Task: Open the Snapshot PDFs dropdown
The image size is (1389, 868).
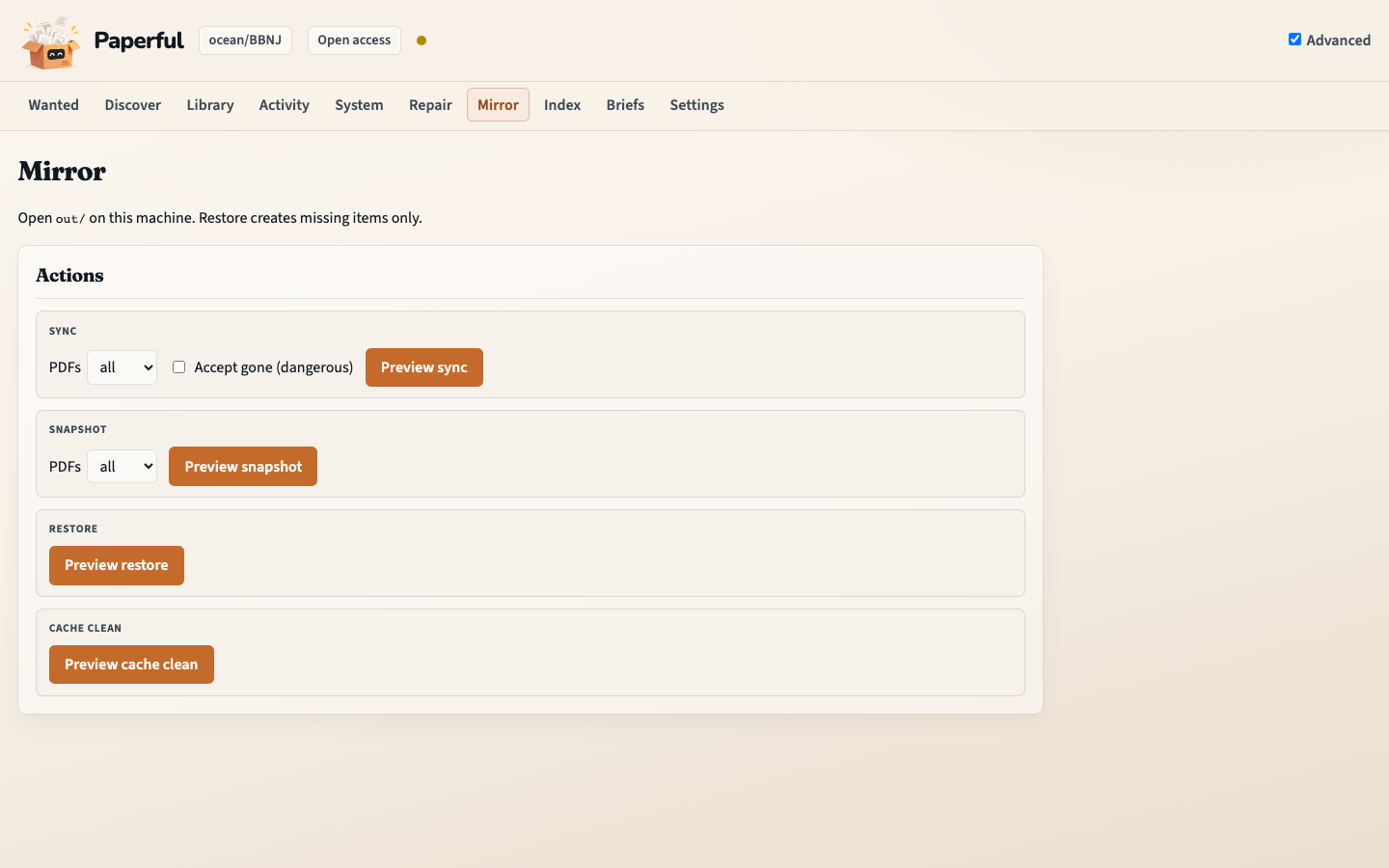Action: [122, 467]
